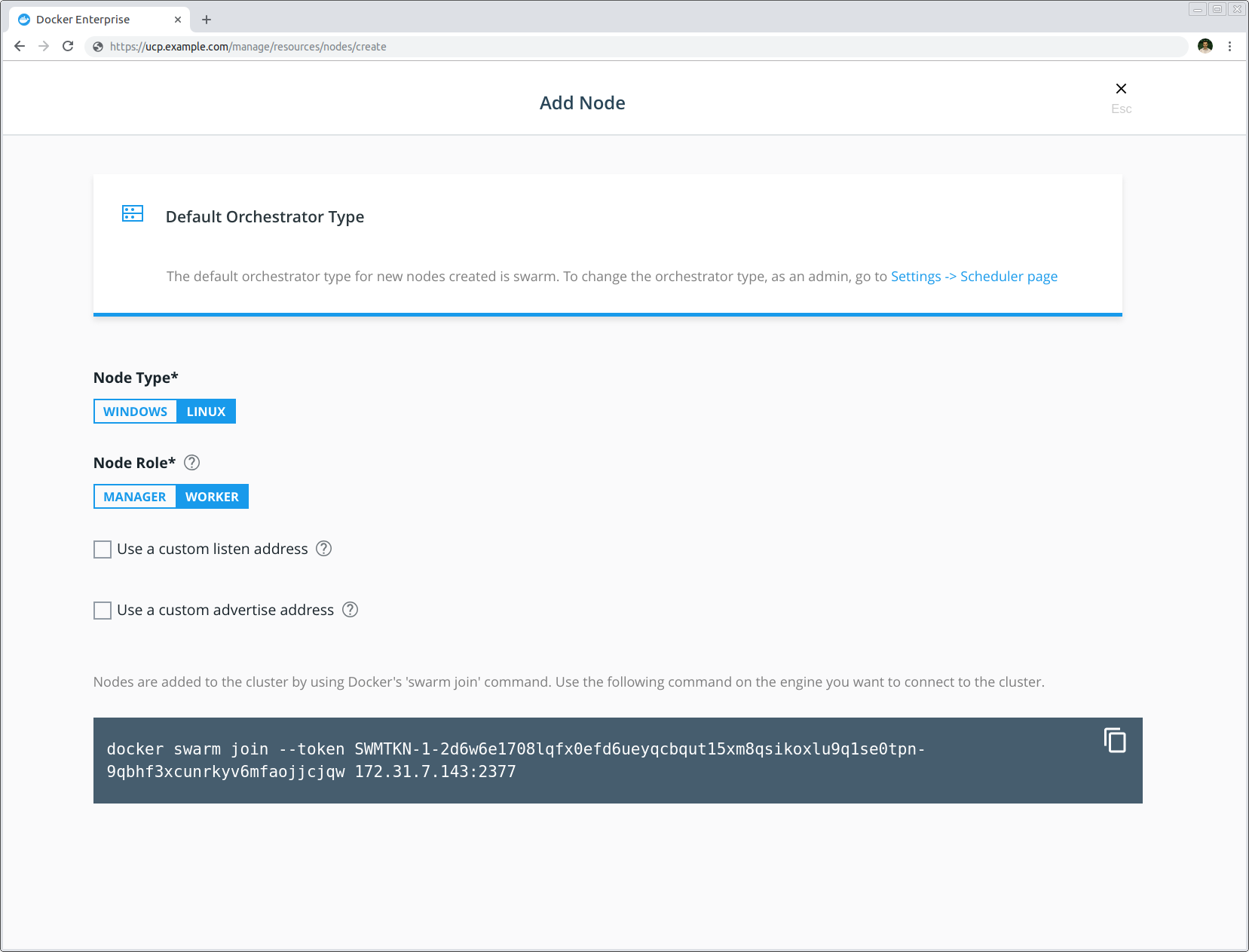Follow the Settings -> Scheduler page link

pos(974,276)
